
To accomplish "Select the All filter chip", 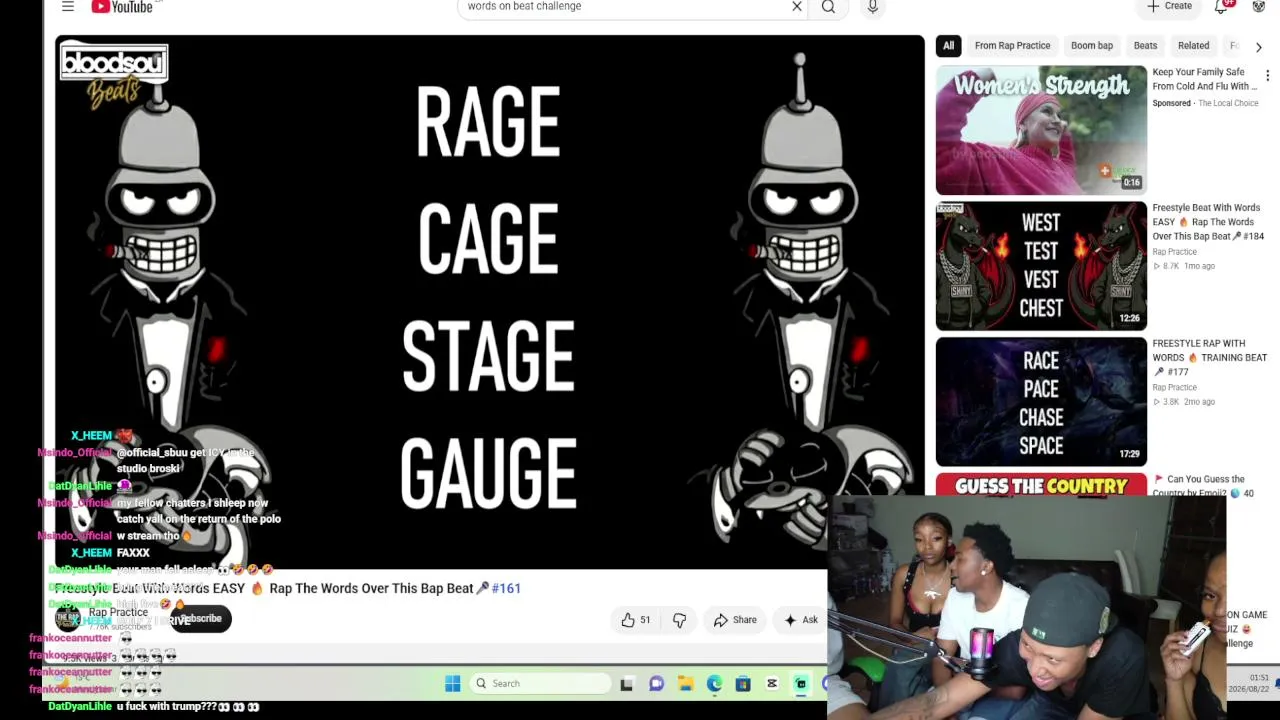I will (x=948, y=46).
